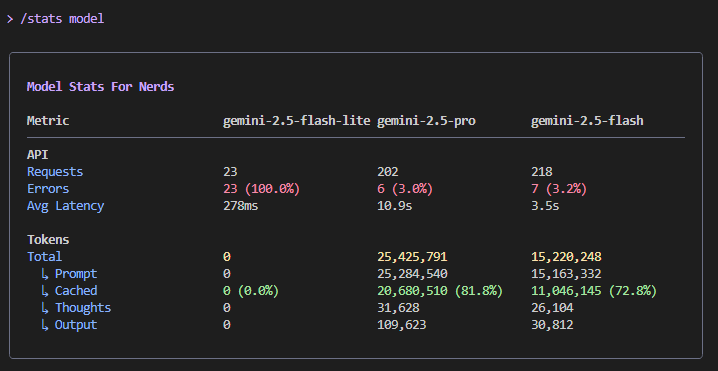This screenshot has width=718, height=371.
Task: Click the 'Tokens' section label
Action: tap(48, 240)
